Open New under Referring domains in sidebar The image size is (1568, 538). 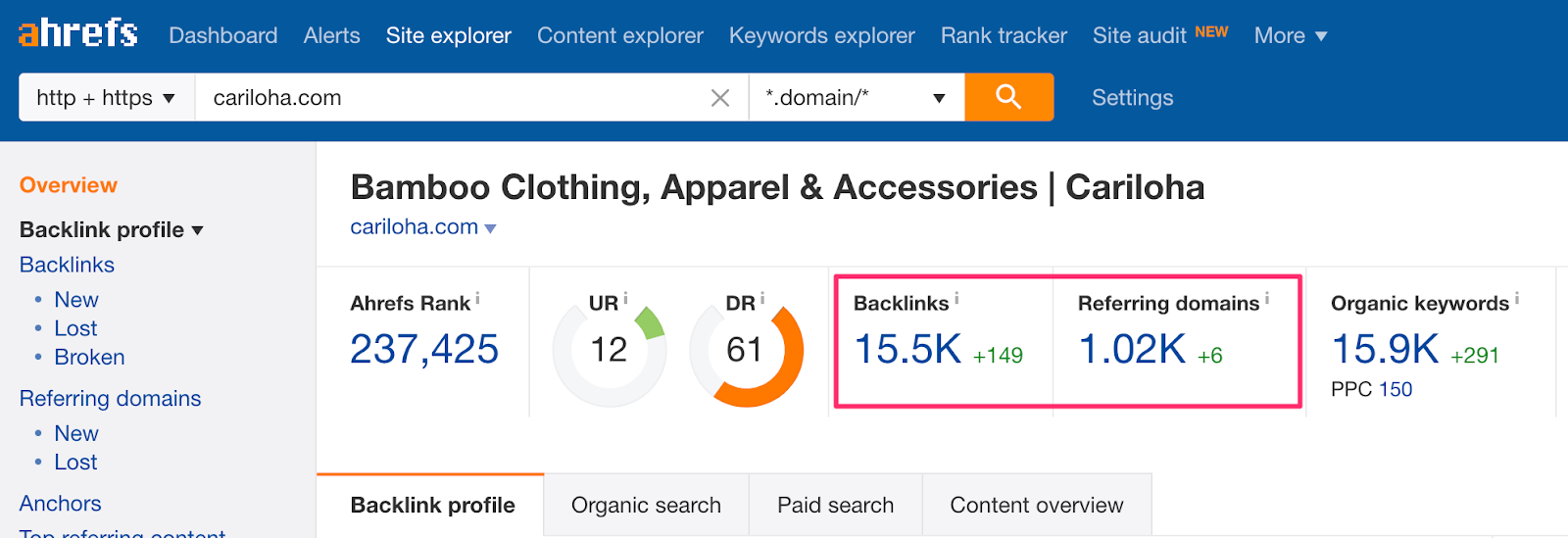(76, 433)
